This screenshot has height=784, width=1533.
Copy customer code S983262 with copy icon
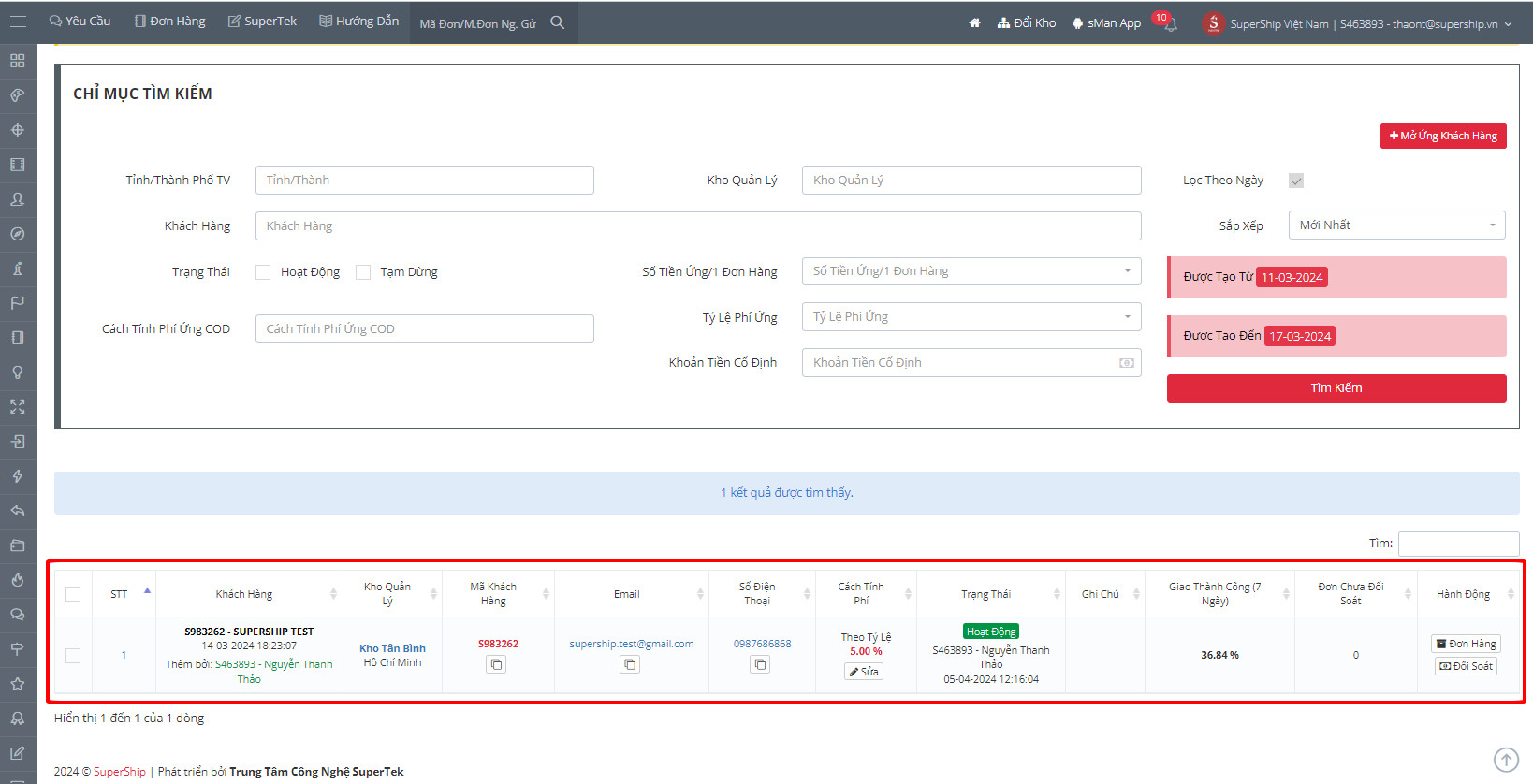(x=496, y=664)
